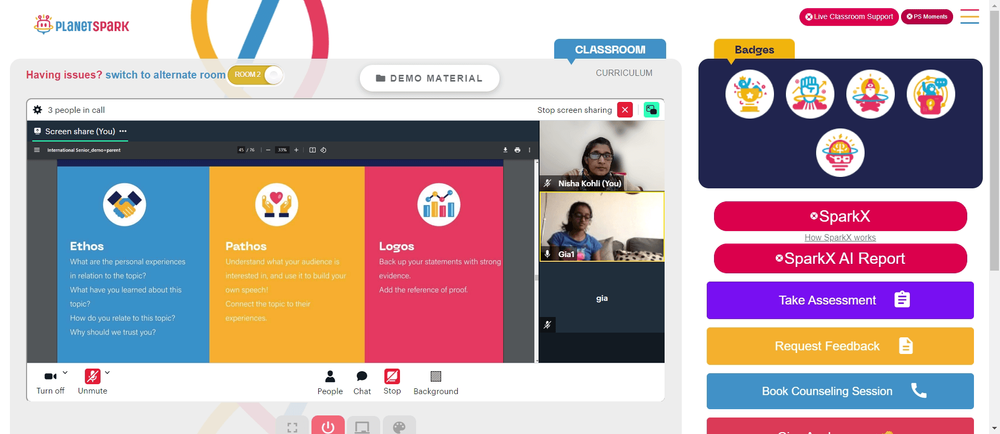The height and width of the screenshot is (434, 1000).
Task: Switch to CLASSROOM tab
Action: tap(610, 50)
